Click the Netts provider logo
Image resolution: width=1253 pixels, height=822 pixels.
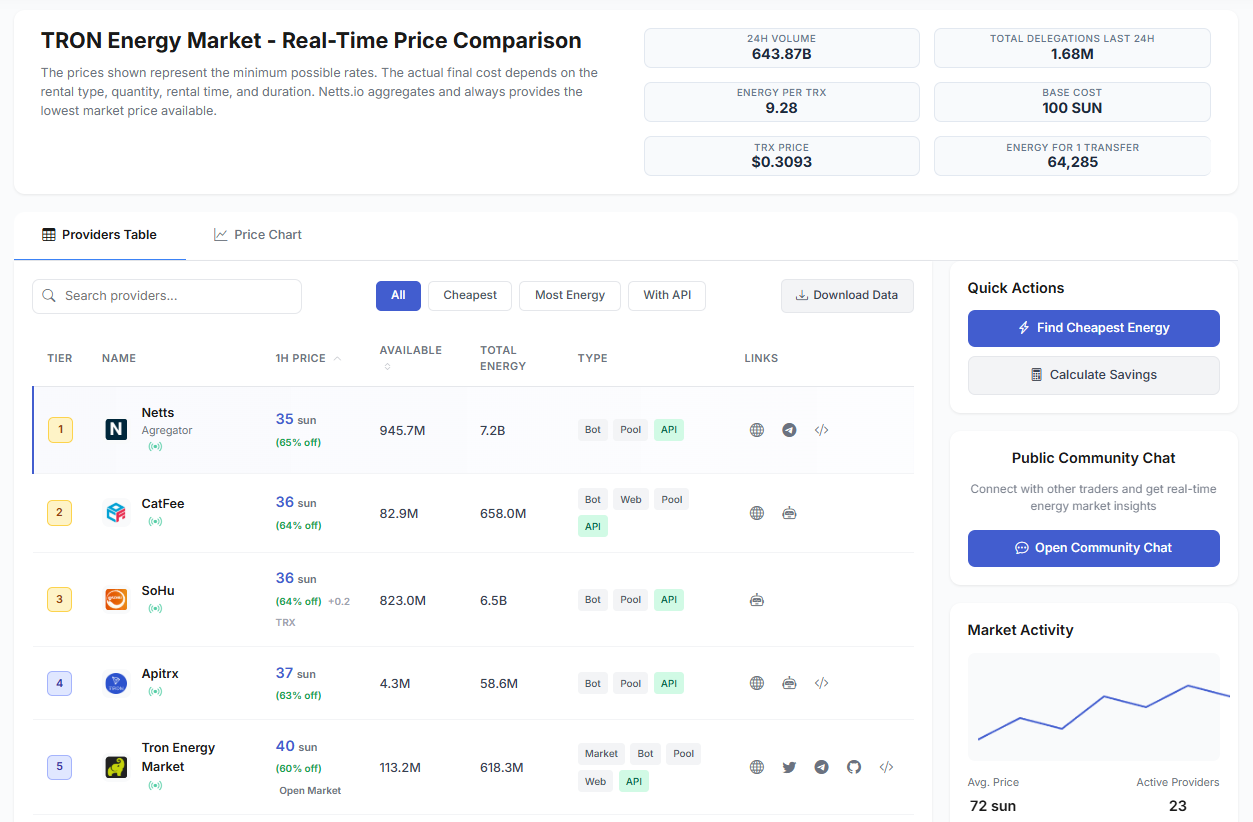(x=116, y=430)
